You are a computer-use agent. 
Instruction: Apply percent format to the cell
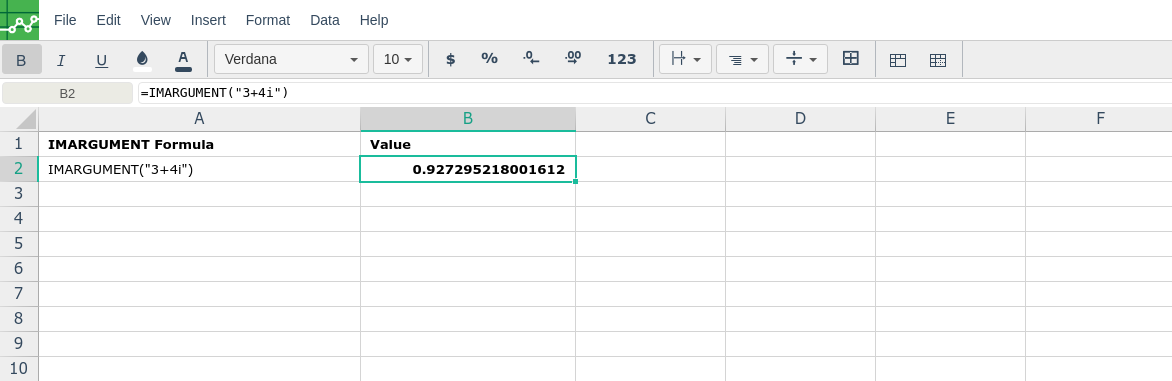tap(490, 59)
